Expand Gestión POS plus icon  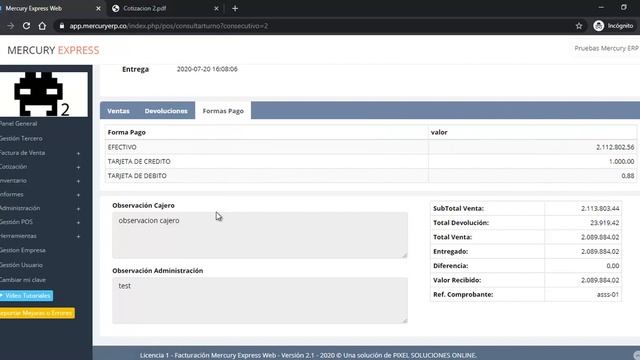click(78, 223)
